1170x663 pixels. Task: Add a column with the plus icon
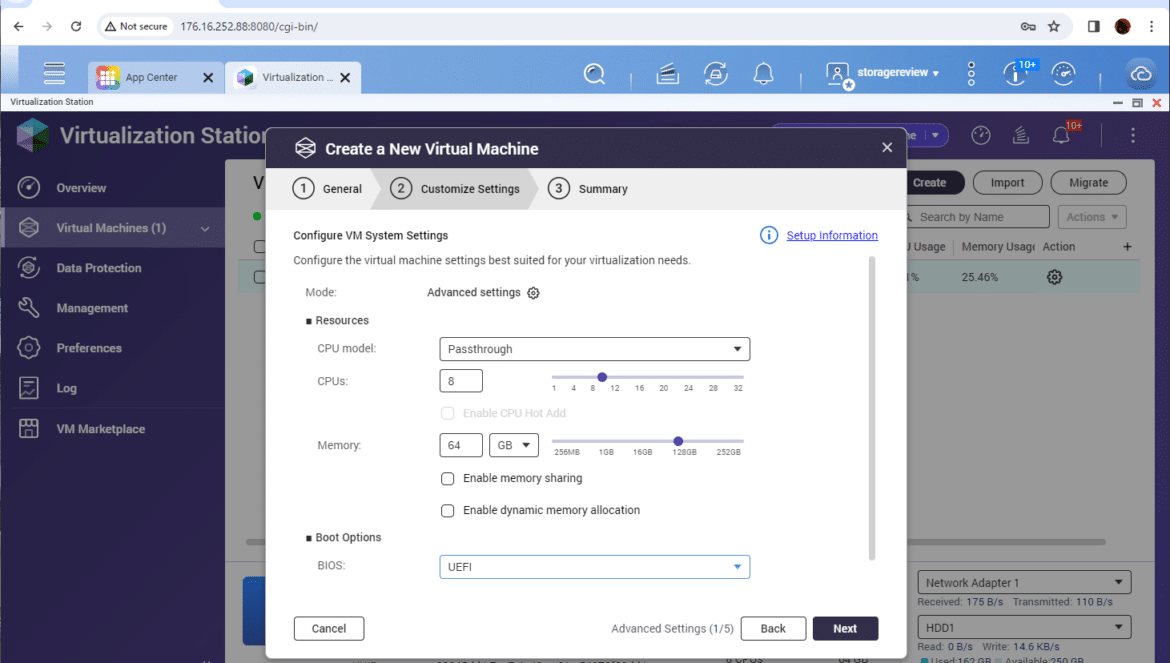click(x=1127, y=247)
